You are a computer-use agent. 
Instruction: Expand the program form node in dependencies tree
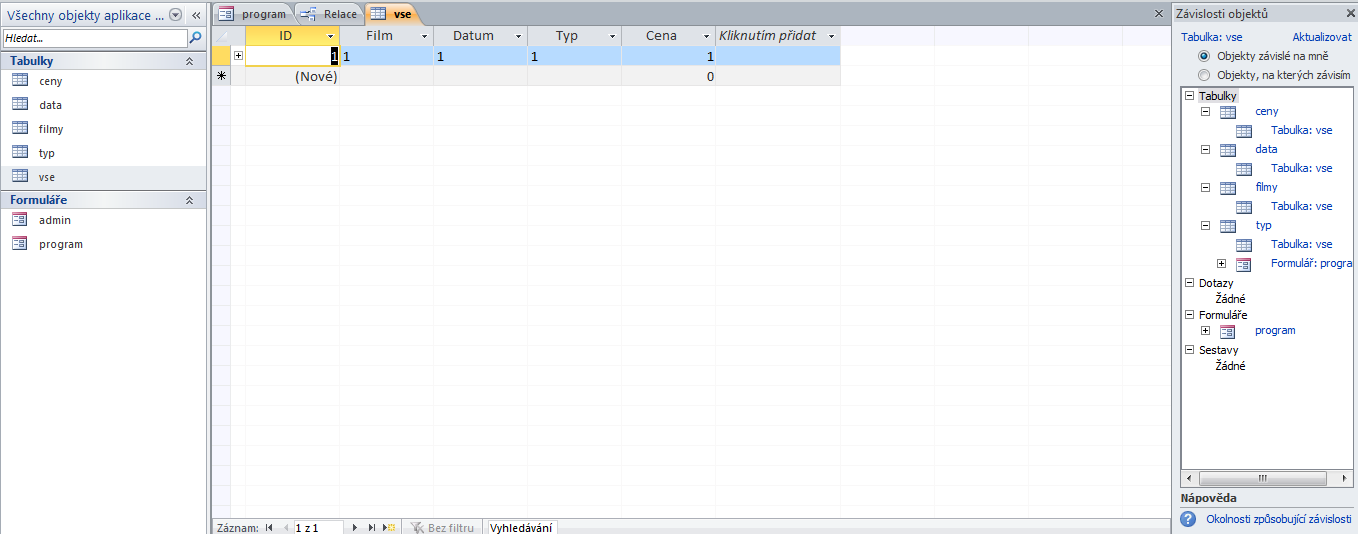coord(1205,331)
